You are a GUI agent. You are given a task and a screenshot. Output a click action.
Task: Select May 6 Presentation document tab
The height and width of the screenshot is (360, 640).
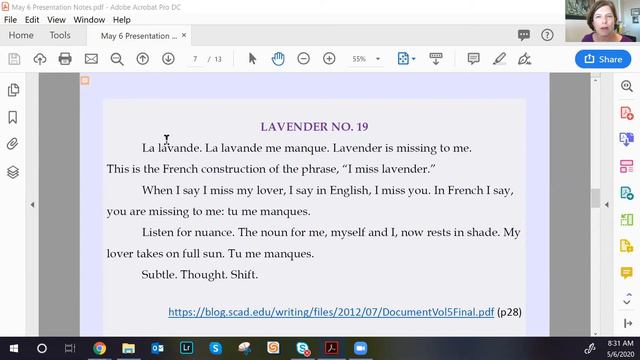(138, 36)
